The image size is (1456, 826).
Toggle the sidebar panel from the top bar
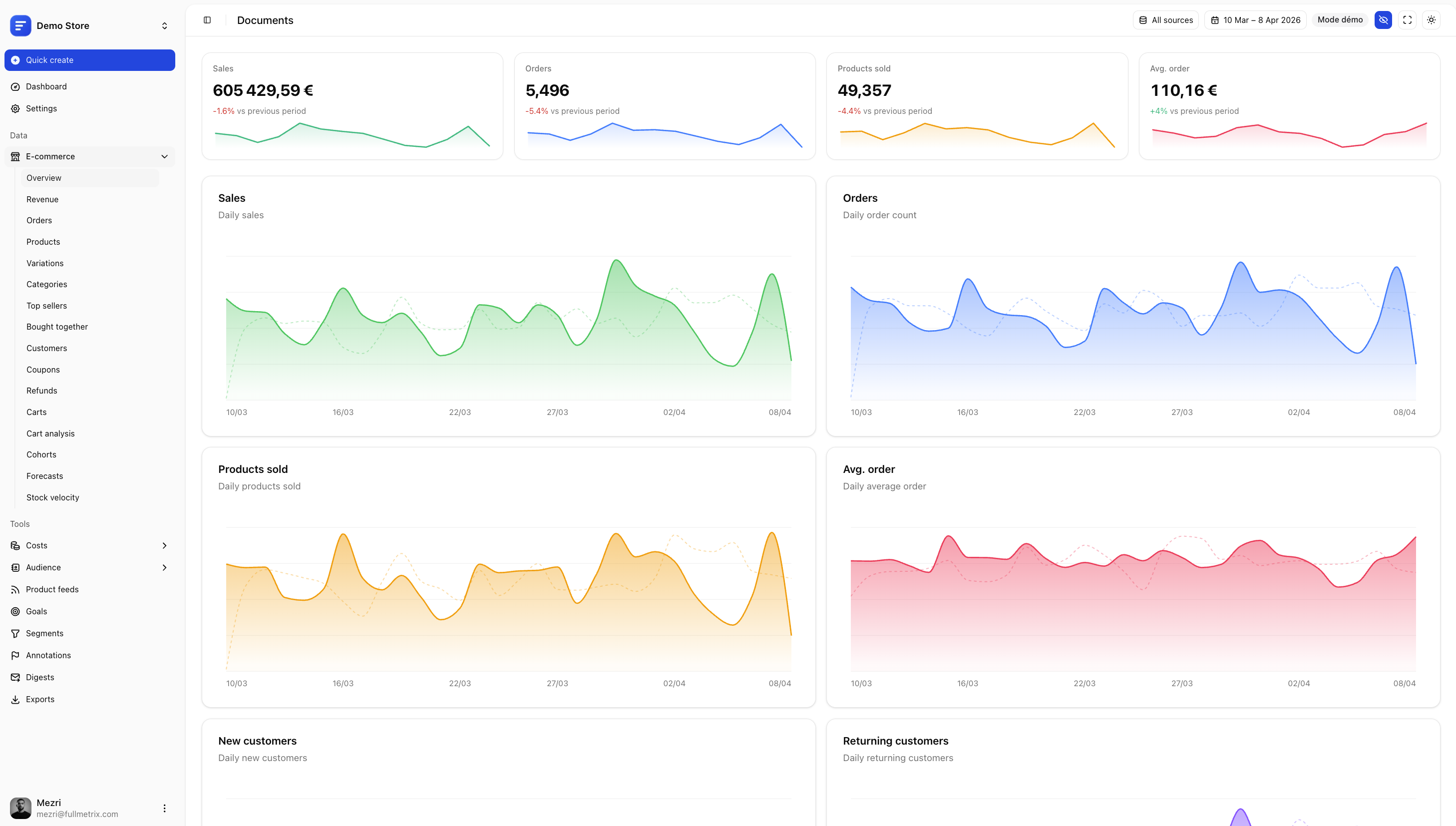pos(206,20)
